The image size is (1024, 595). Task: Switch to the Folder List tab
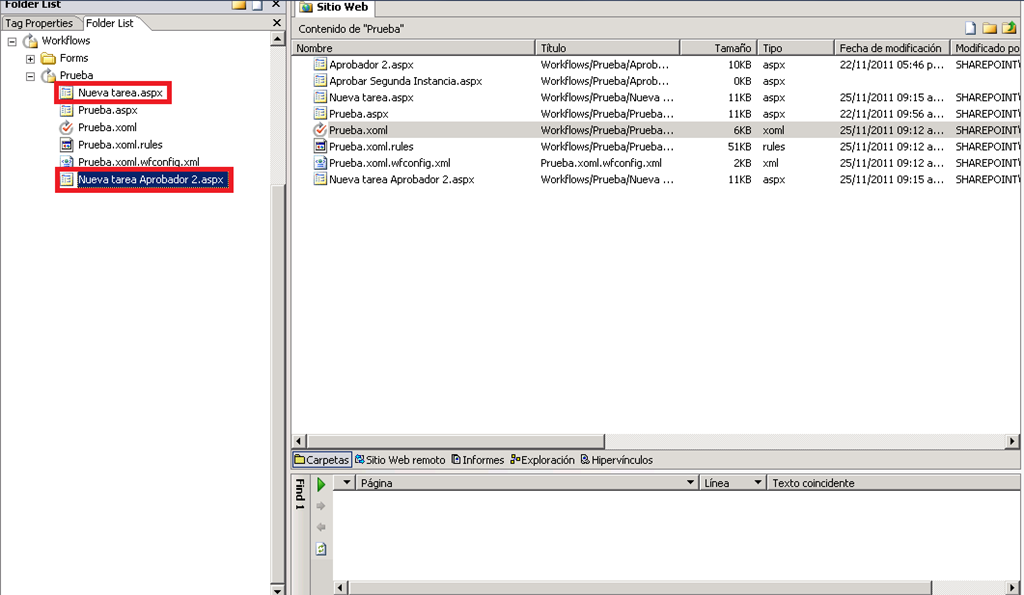(x=110, y=23)
